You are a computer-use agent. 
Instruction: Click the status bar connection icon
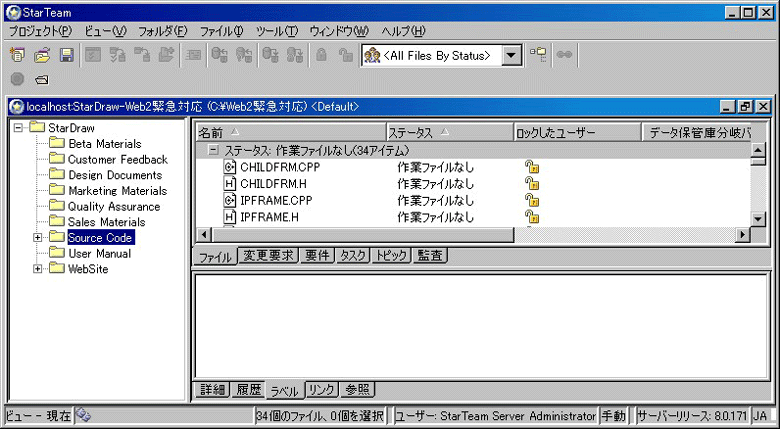click(x=83, y=415)
